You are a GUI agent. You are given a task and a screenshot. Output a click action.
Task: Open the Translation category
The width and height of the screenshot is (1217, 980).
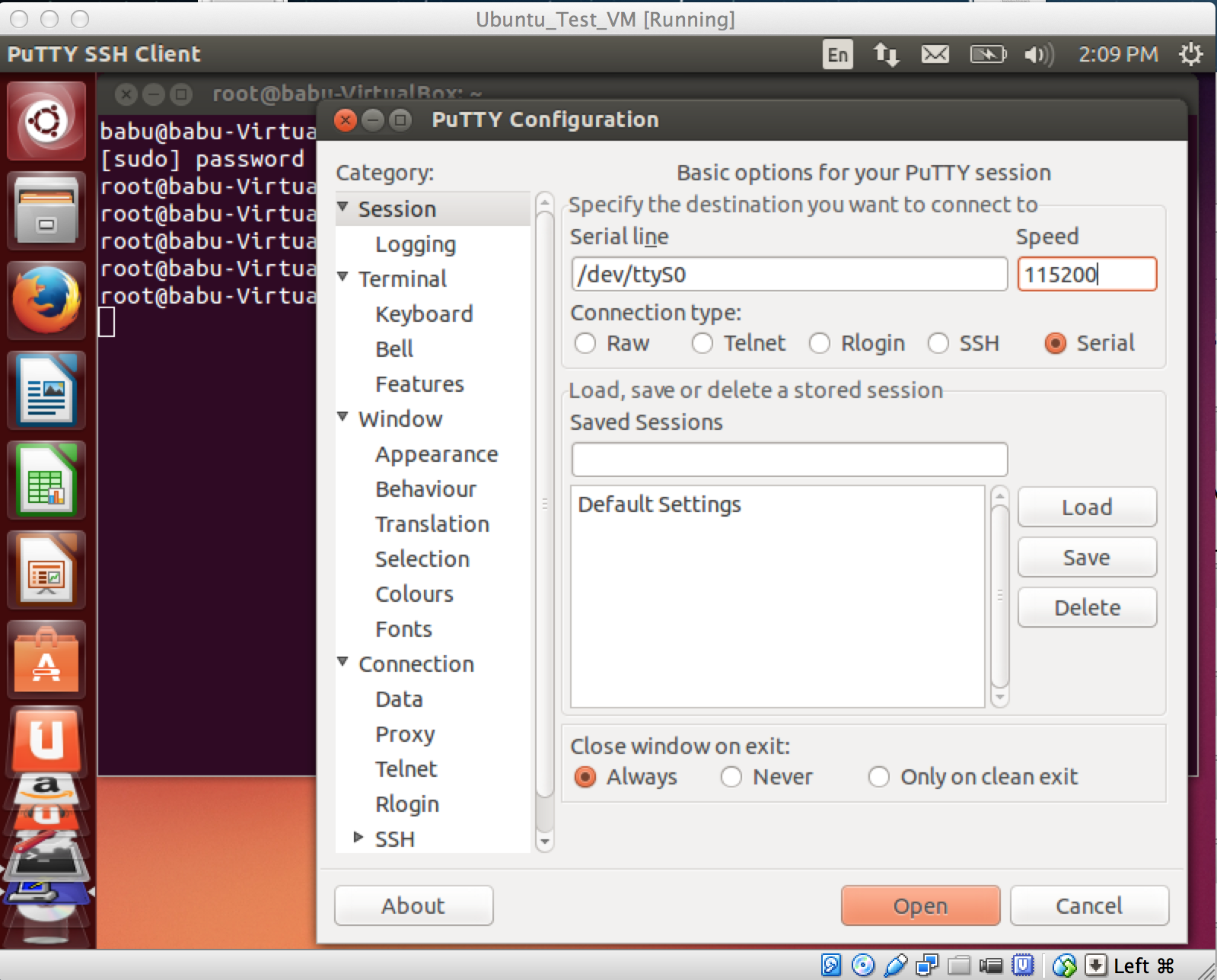[x=432, y=524]
